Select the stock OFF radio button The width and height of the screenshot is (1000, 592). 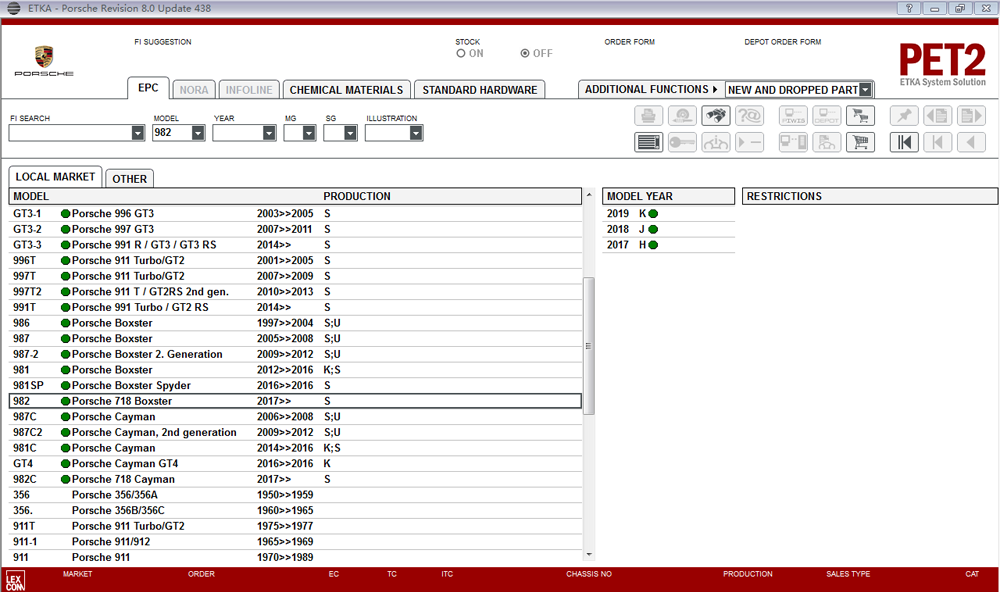525,54
